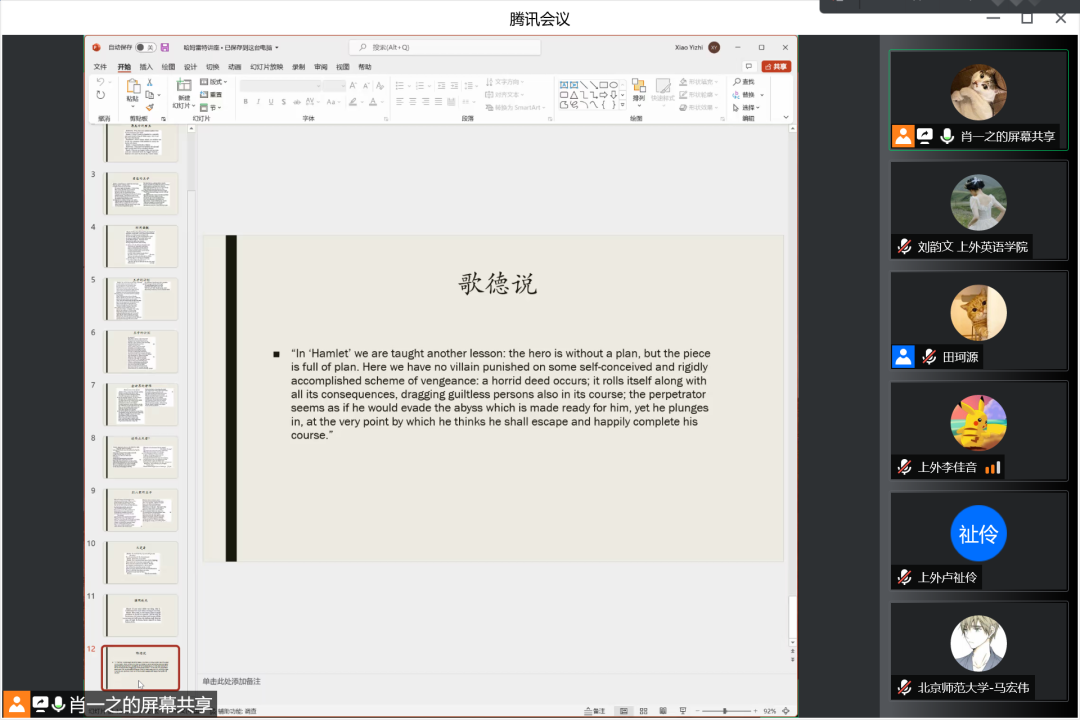The height and width of the screenshot is (720, 1080).
Task: Toggle bold text formatting
Action: coord(245,102)
